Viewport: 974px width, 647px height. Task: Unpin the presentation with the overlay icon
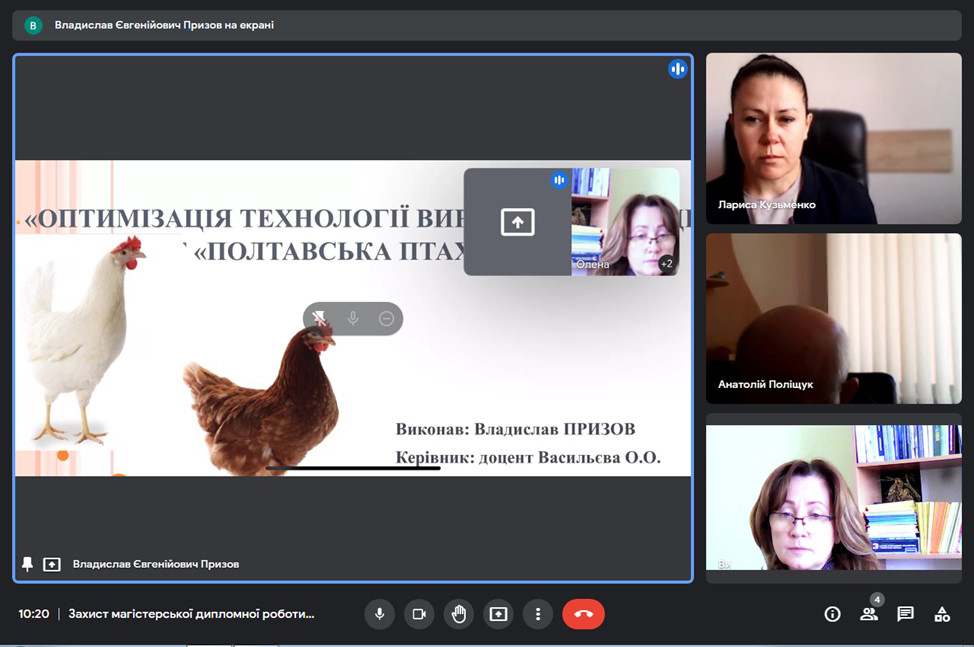coord(319,319)
